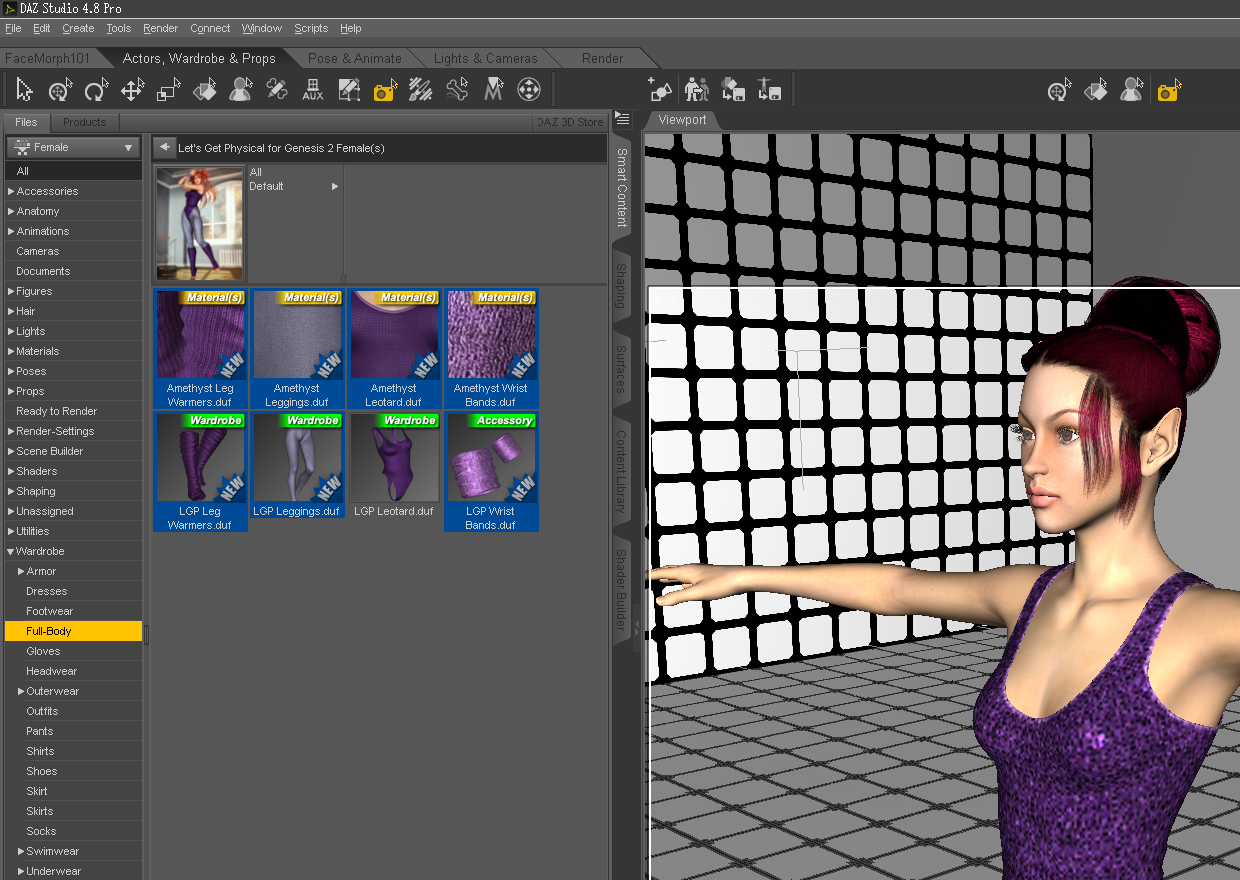This screenshot has height=880, width=1240.
Task: Open the DAZ 3D Store button
Action: coord(570,122)
